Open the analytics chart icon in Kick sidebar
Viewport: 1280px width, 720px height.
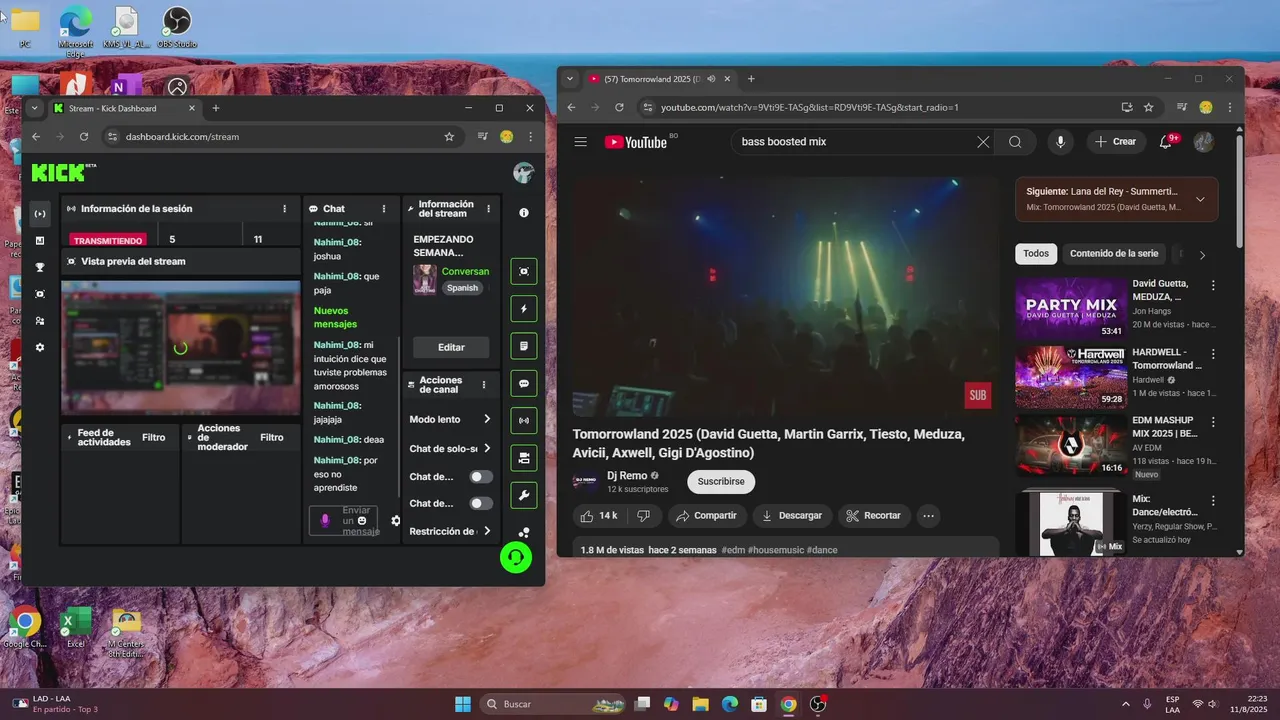click(x=40, y=241)
